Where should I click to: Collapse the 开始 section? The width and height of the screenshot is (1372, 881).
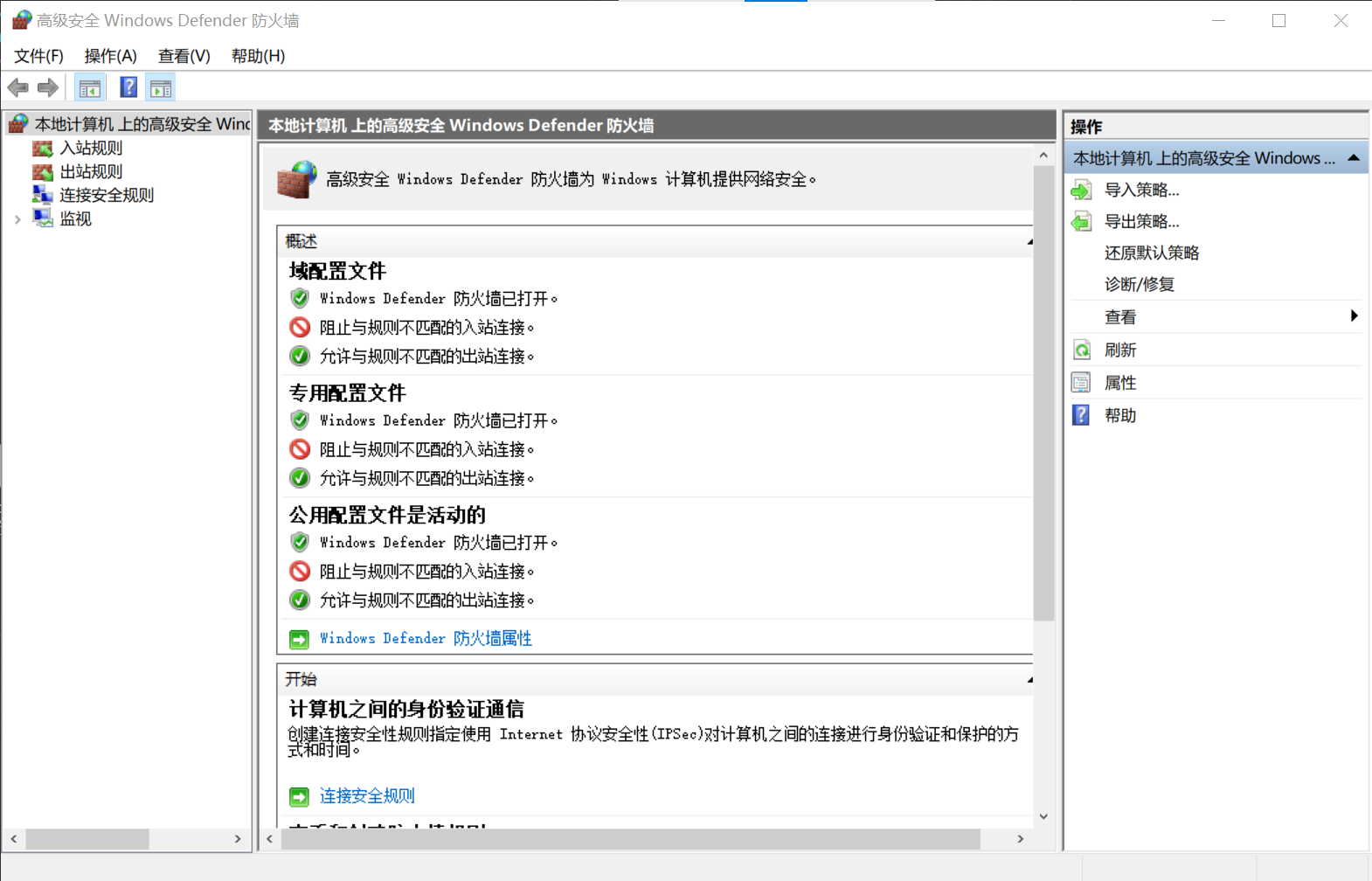(x=1030, y=680)
